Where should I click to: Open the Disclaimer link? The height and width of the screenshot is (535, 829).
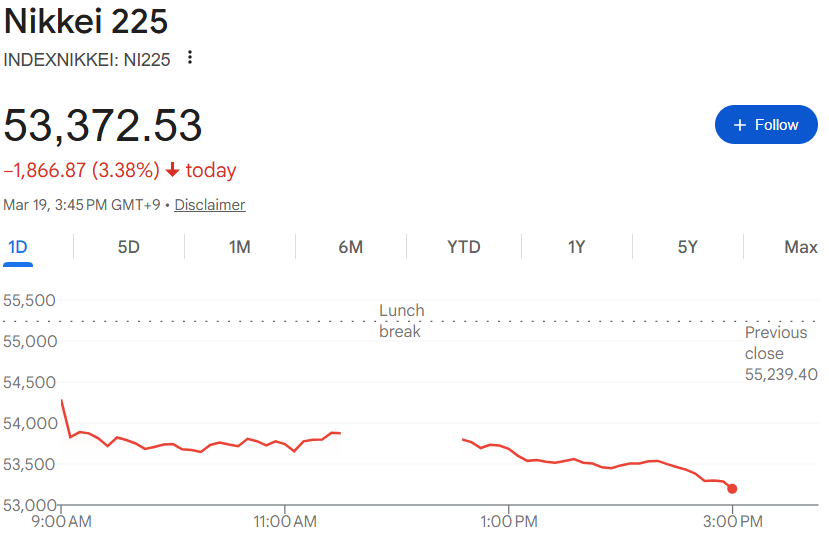[x=210, y=205]
